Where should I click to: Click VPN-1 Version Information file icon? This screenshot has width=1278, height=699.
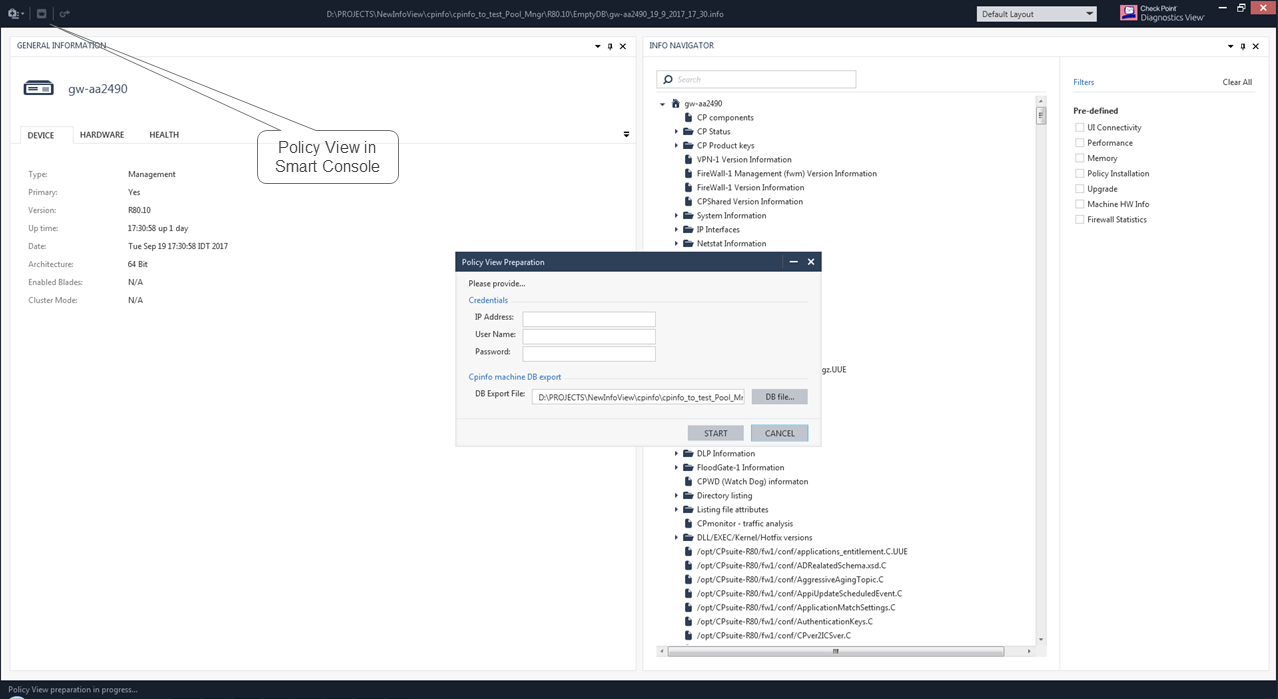pyautogui.click(x=688, y=159)
